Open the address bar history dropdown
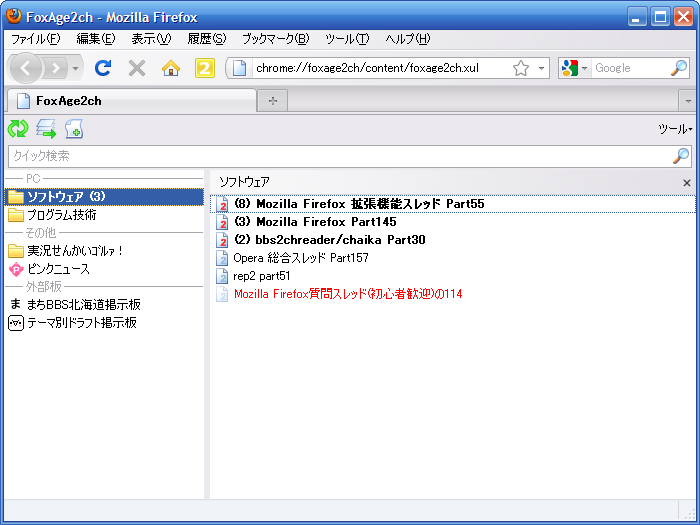This screenshot has width=700, height=525. pyautogui.click(x=541, y=68)
